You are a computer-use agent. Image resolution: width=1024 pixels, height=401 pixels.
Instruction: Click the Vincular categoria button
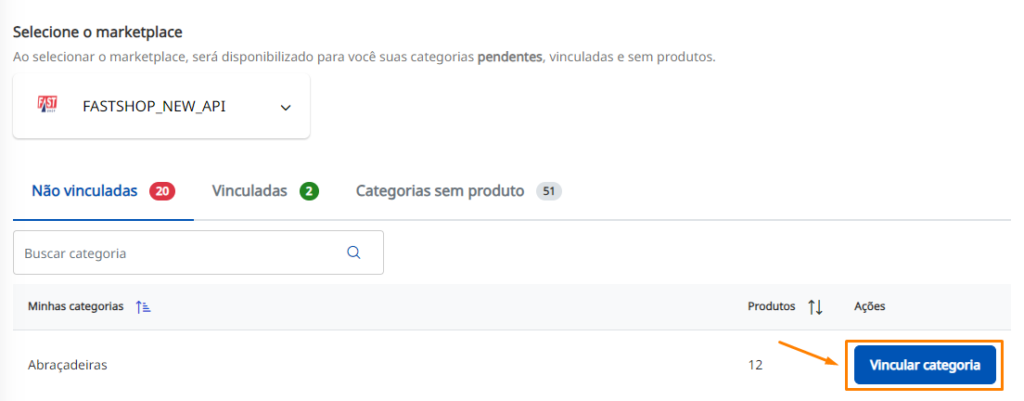(x=925, y=365)
